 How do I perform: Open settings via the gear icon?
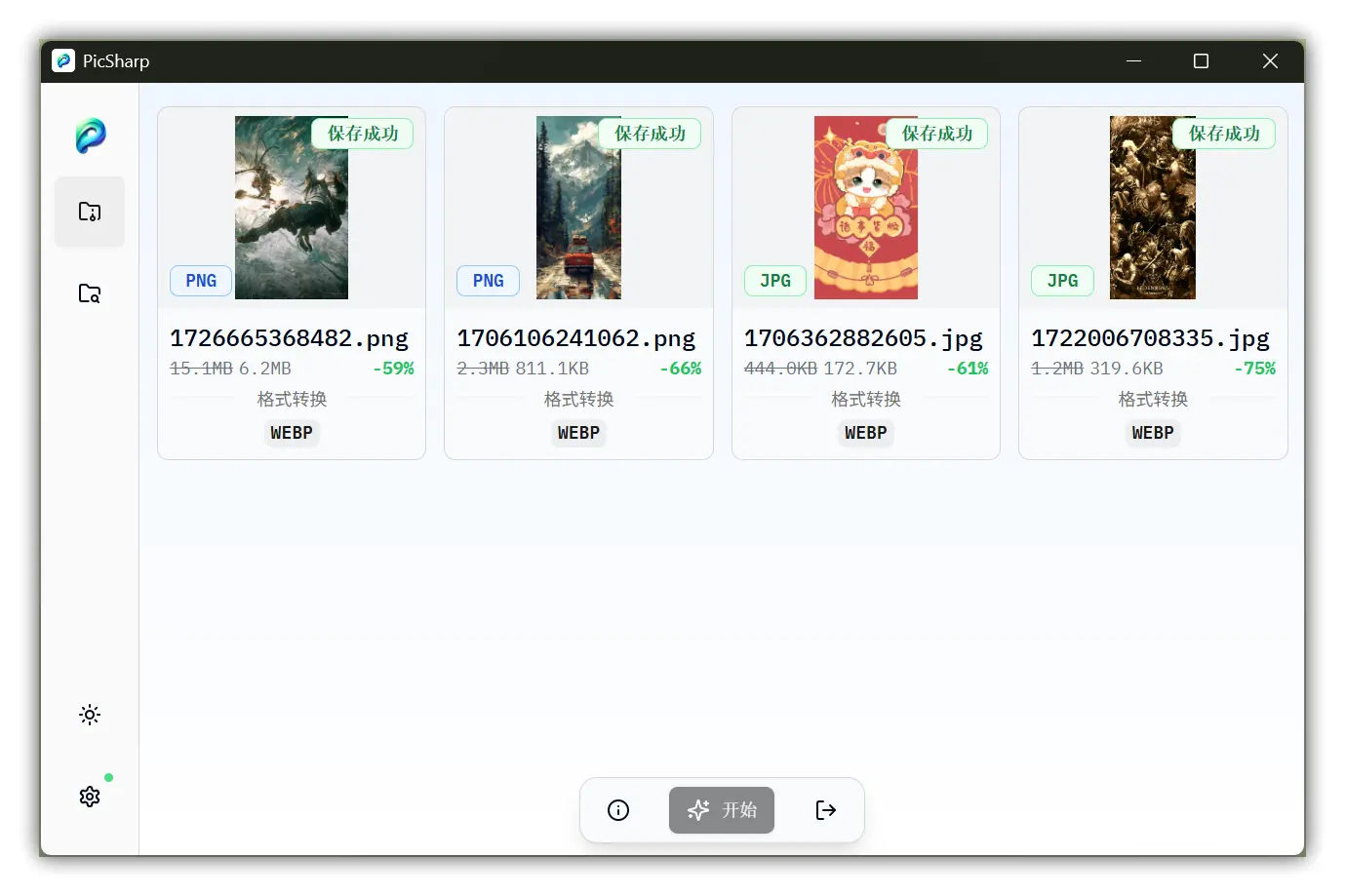(90, 797)
